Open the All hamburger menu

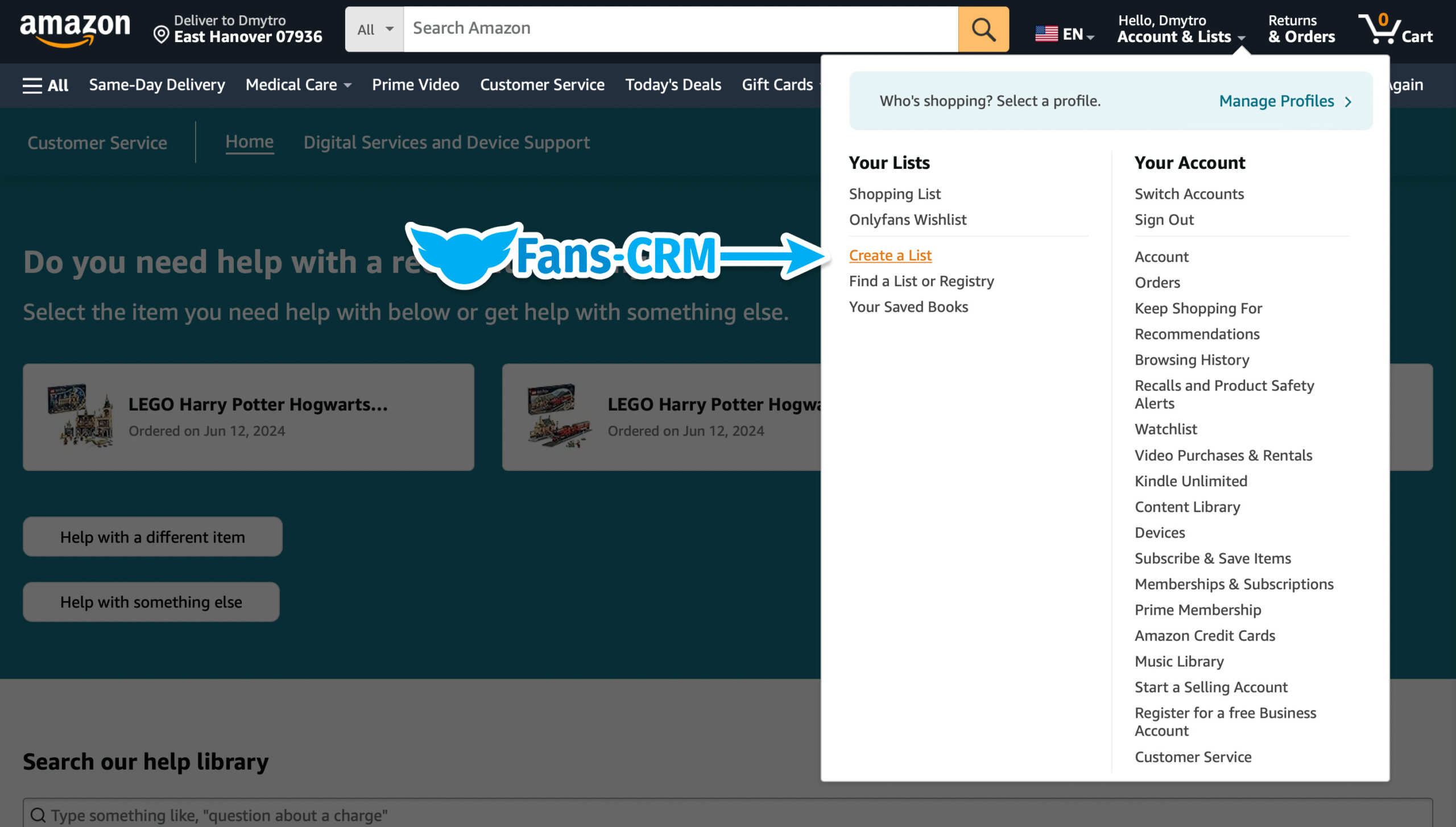point(45,85)
